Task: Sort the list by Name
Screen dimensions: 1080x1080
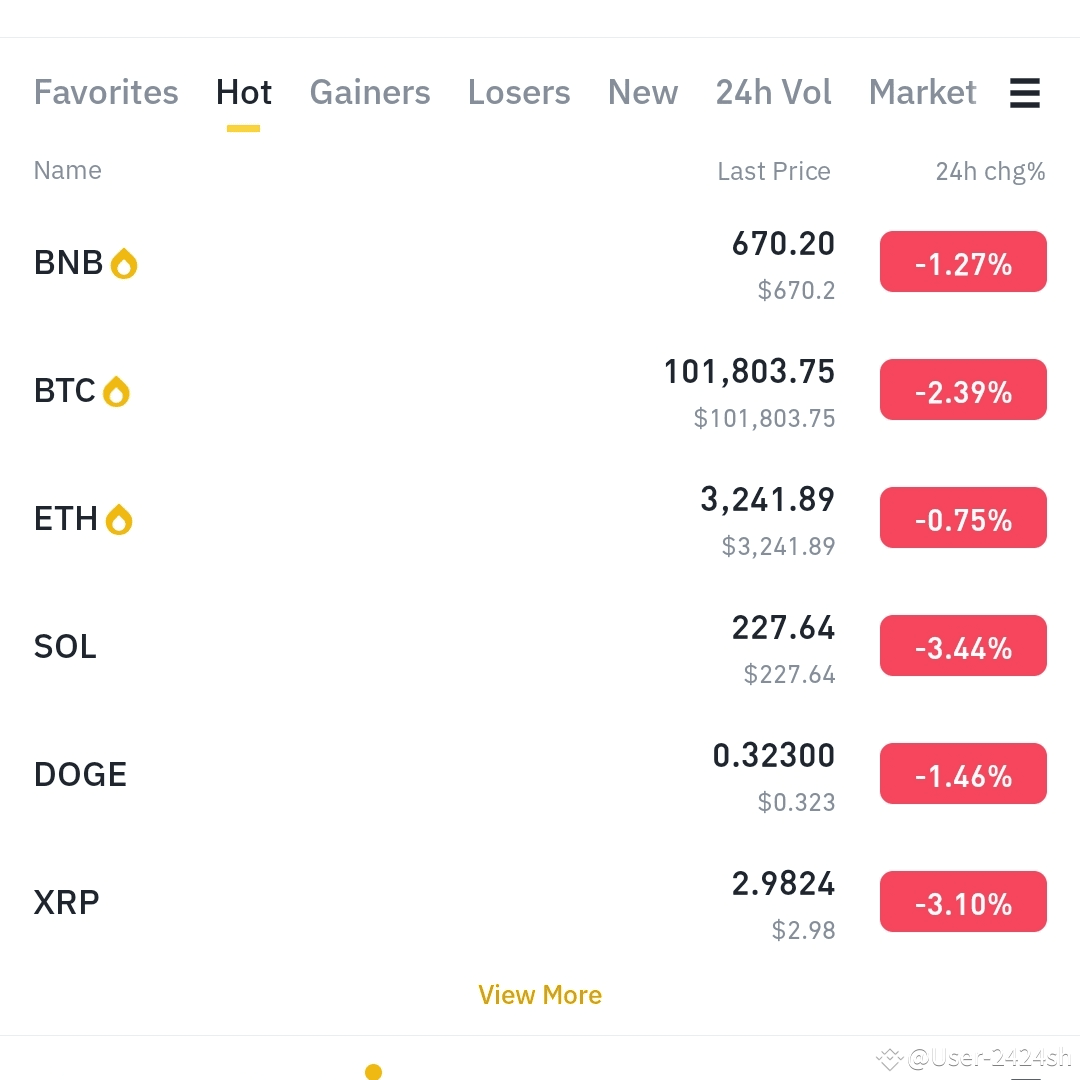Action: 67,170
